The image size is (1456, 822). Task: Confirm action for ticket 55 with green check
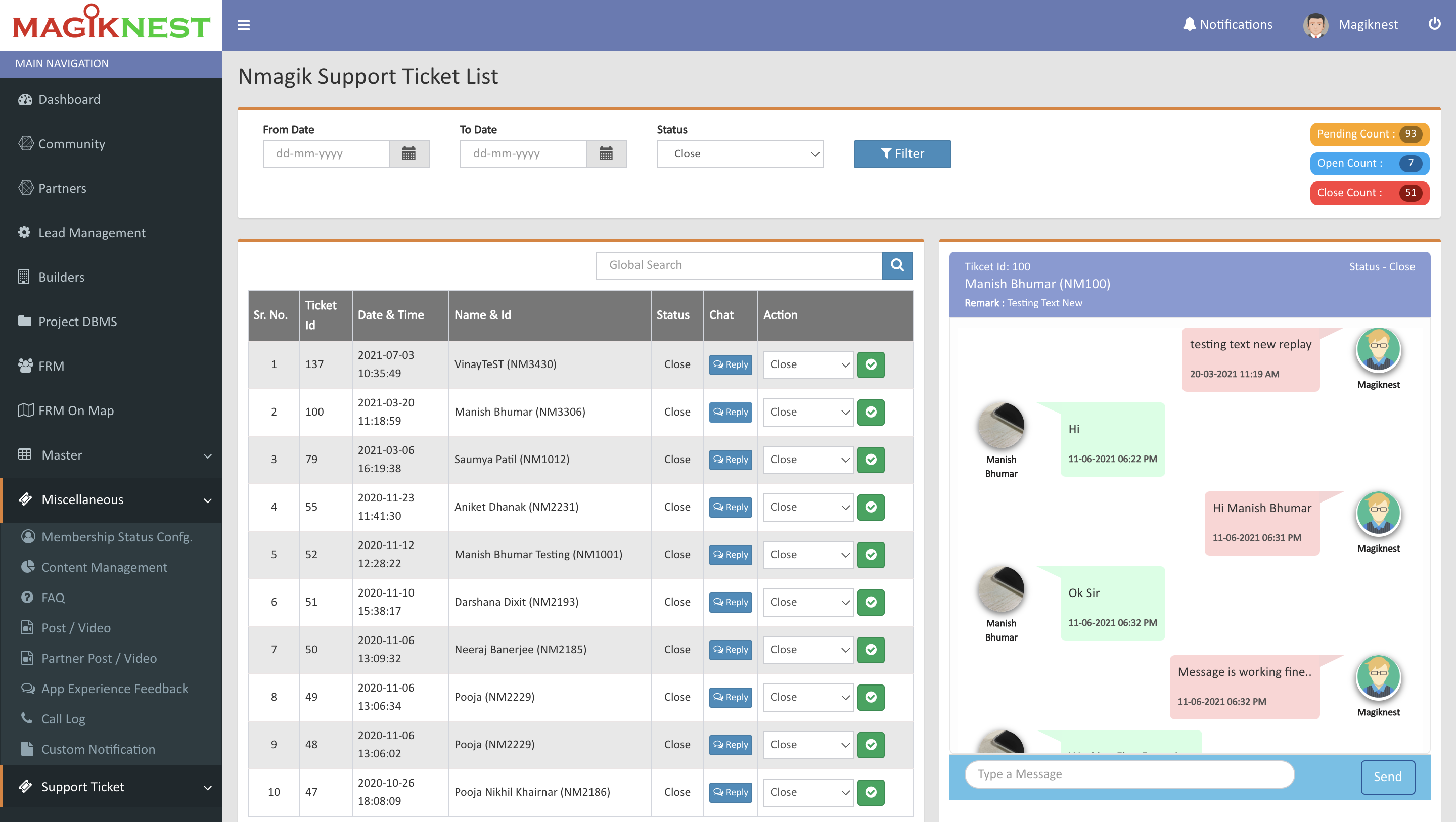(x=871, y=507)
